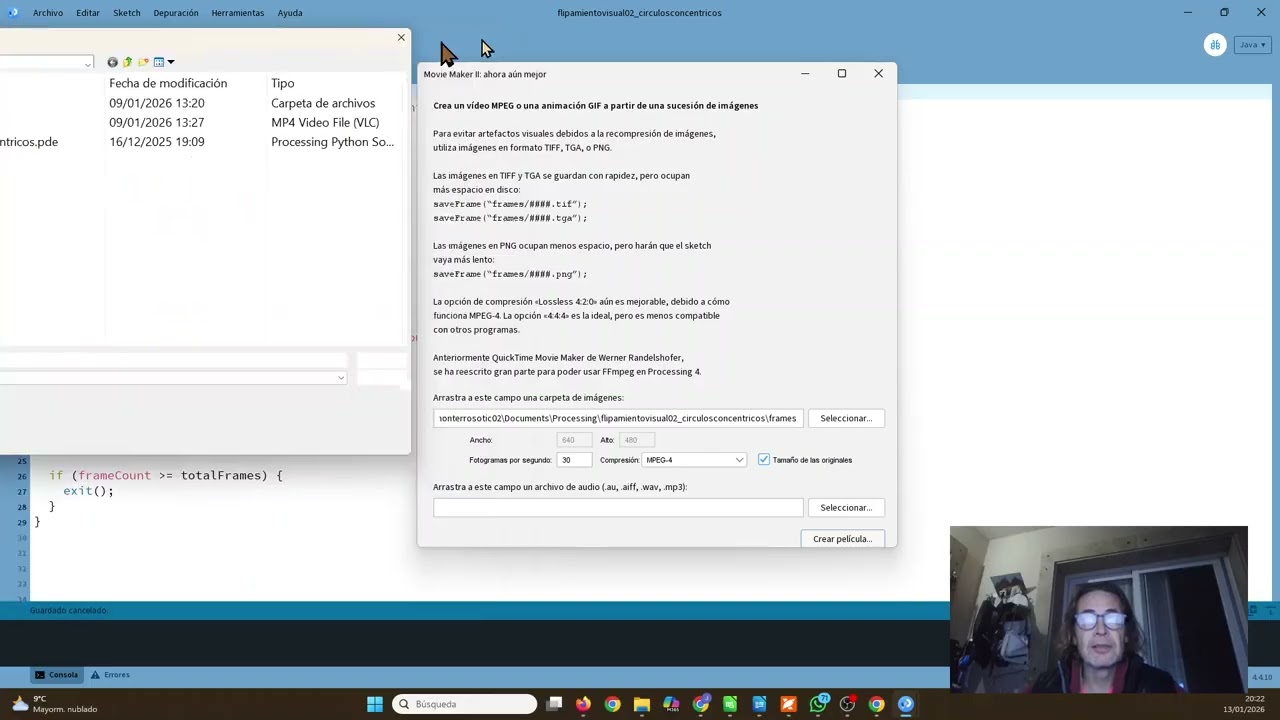
Task: Click the audio file path field
Action: (x=618, y=508)
